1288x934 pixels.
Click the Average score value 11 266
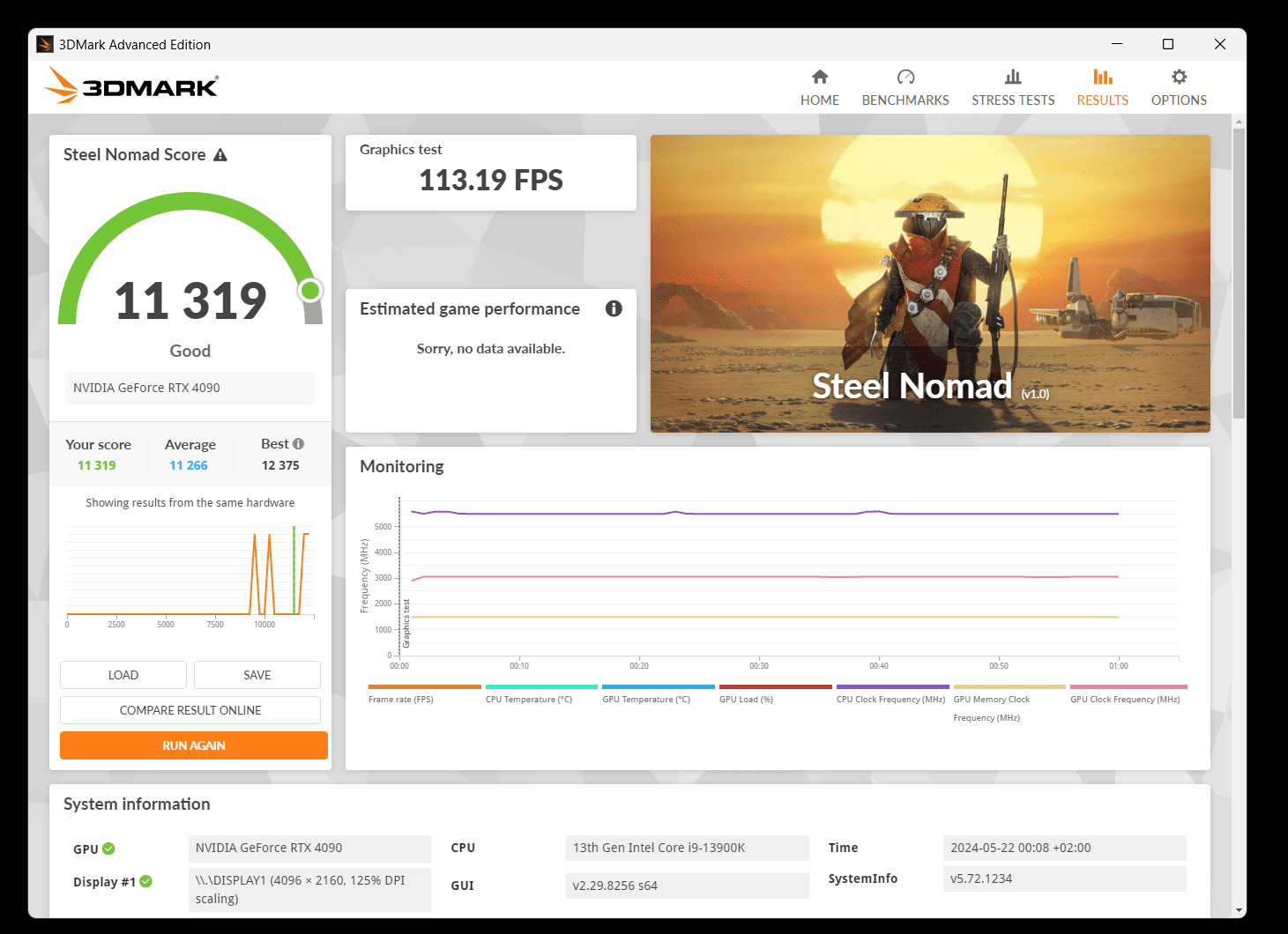point(189,465)
